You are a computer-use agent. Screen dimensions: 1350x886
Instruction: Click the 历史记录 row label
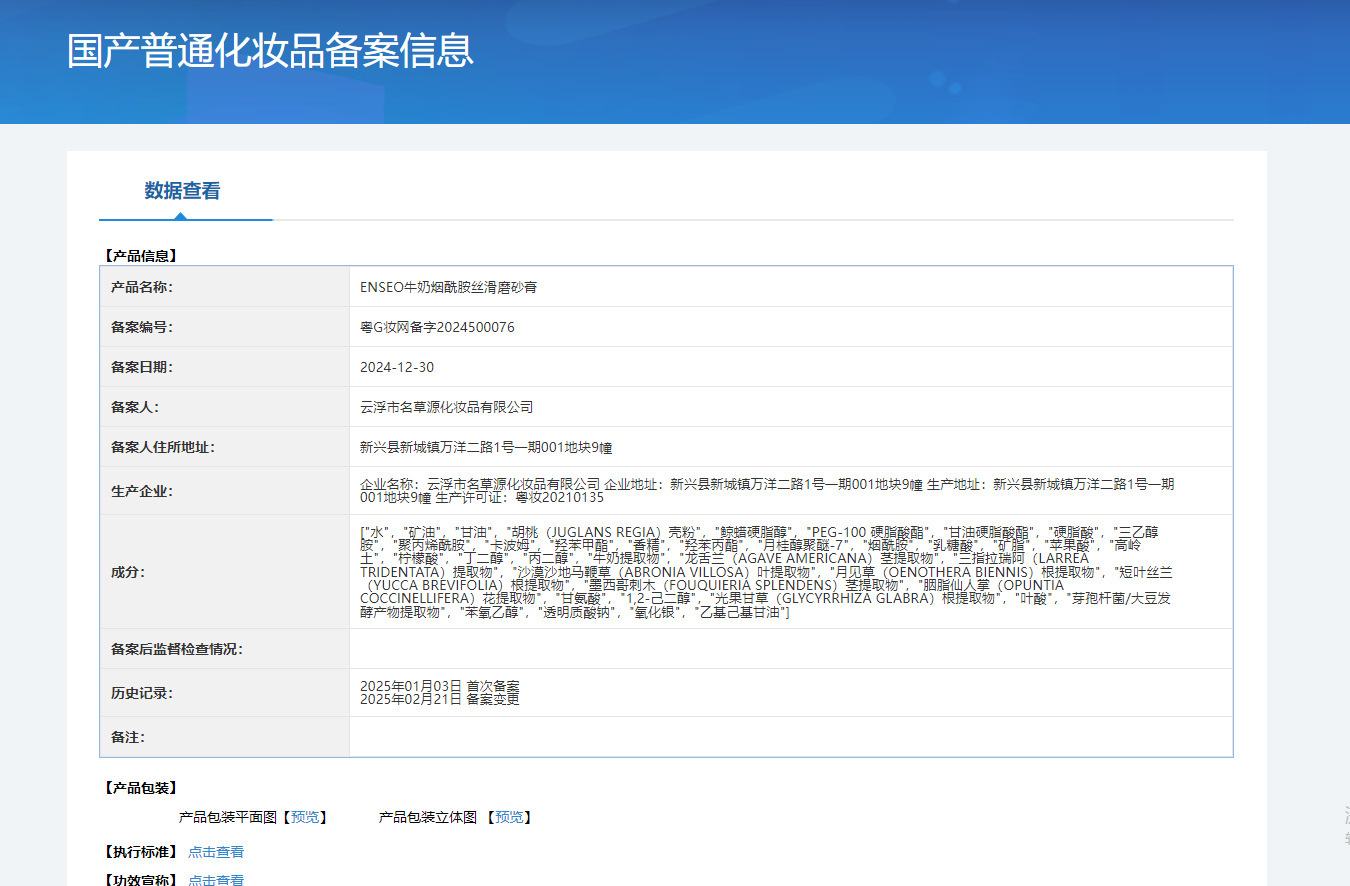pos(142,693)
